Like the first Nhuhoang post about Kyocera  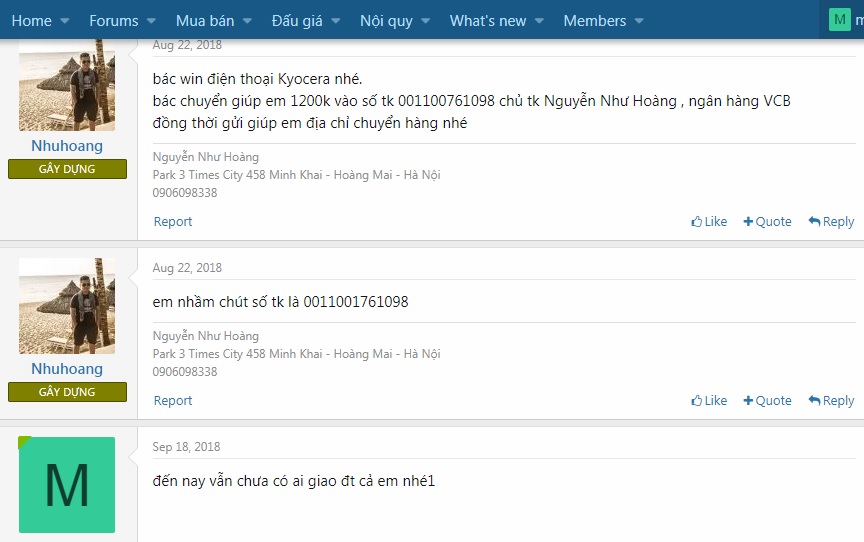(x=709, y=222)
